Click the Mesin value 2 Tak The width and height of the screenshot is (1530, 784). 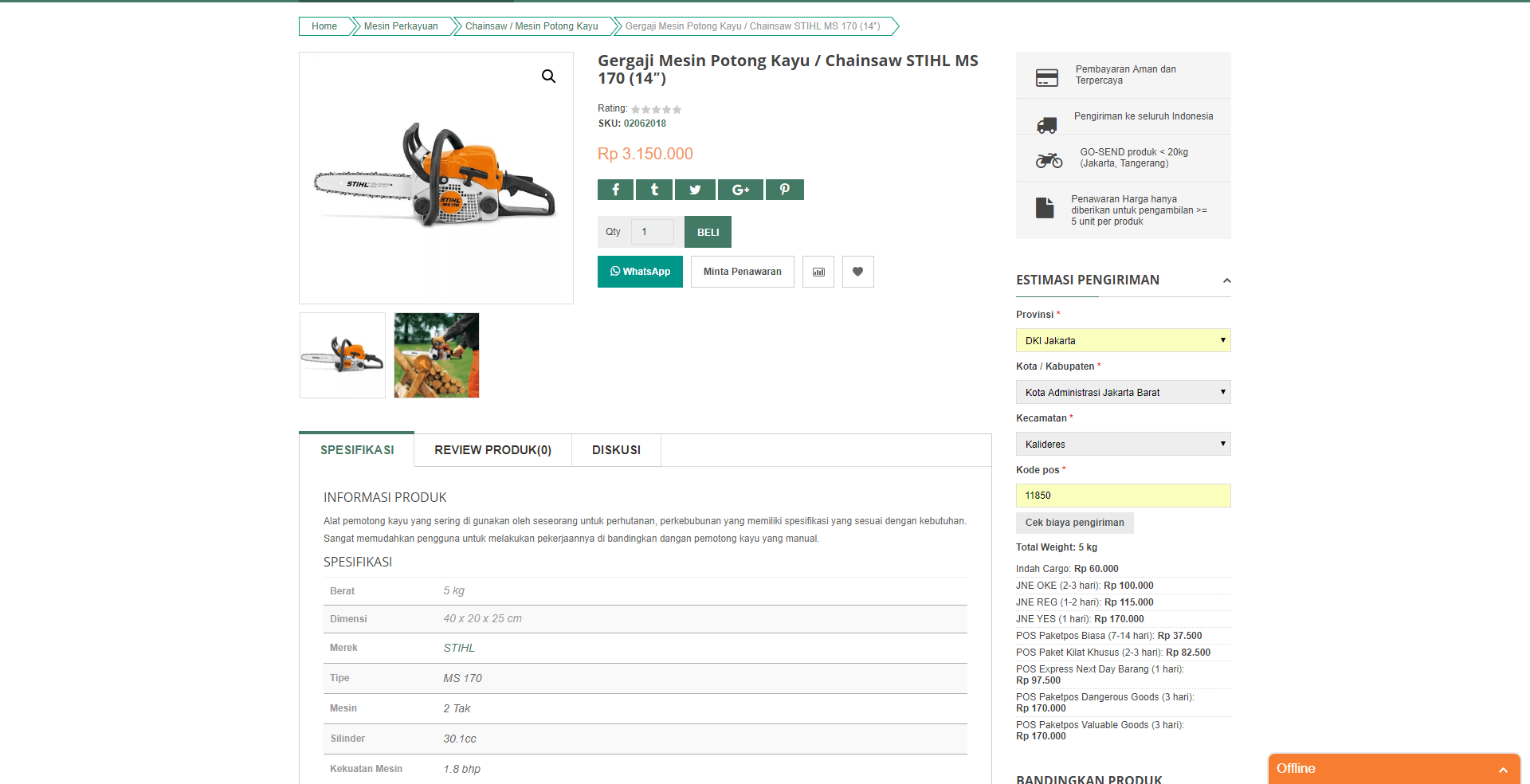457,708
